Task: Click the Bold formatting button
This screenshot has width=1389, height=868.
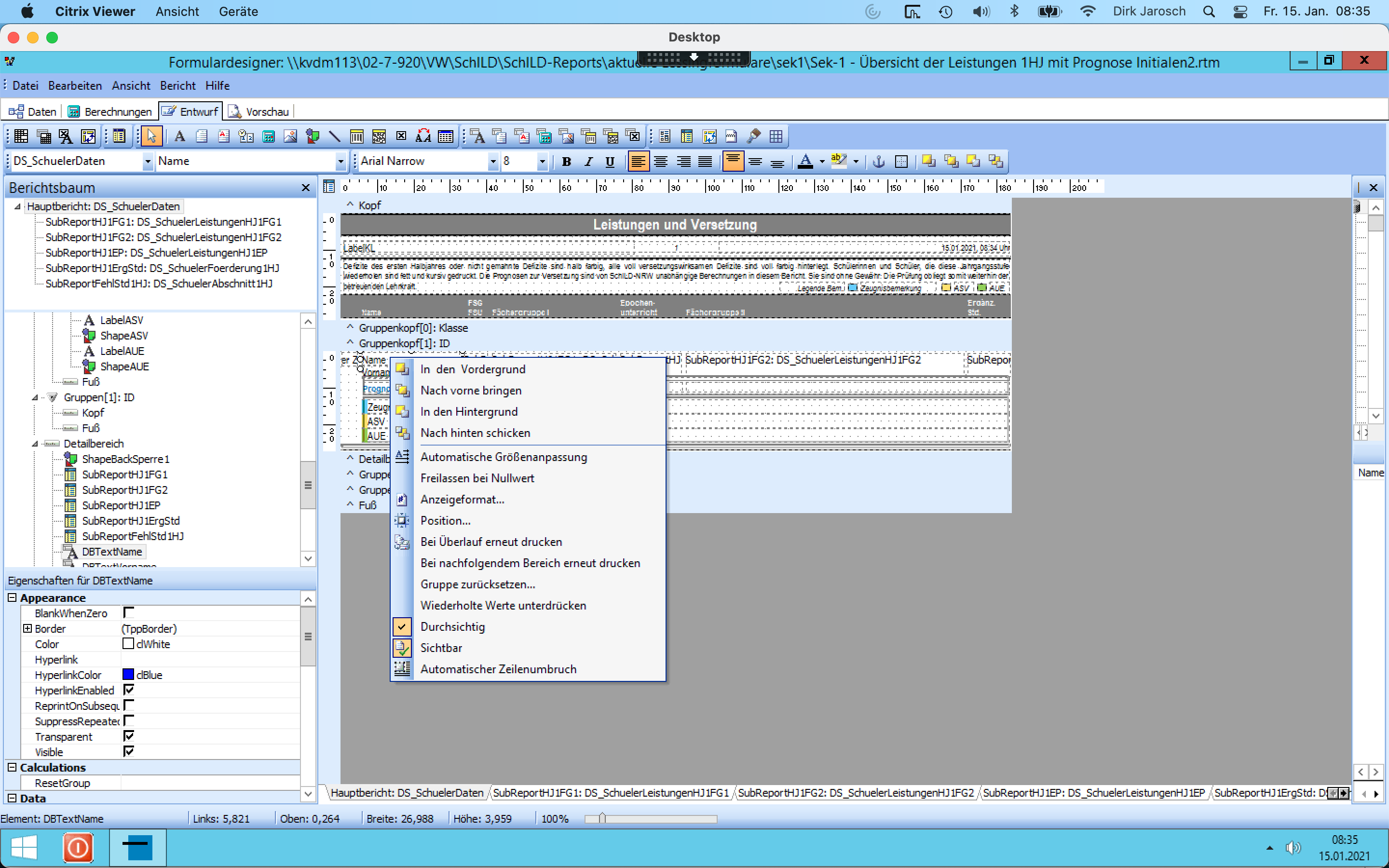Action: (567, 162)
